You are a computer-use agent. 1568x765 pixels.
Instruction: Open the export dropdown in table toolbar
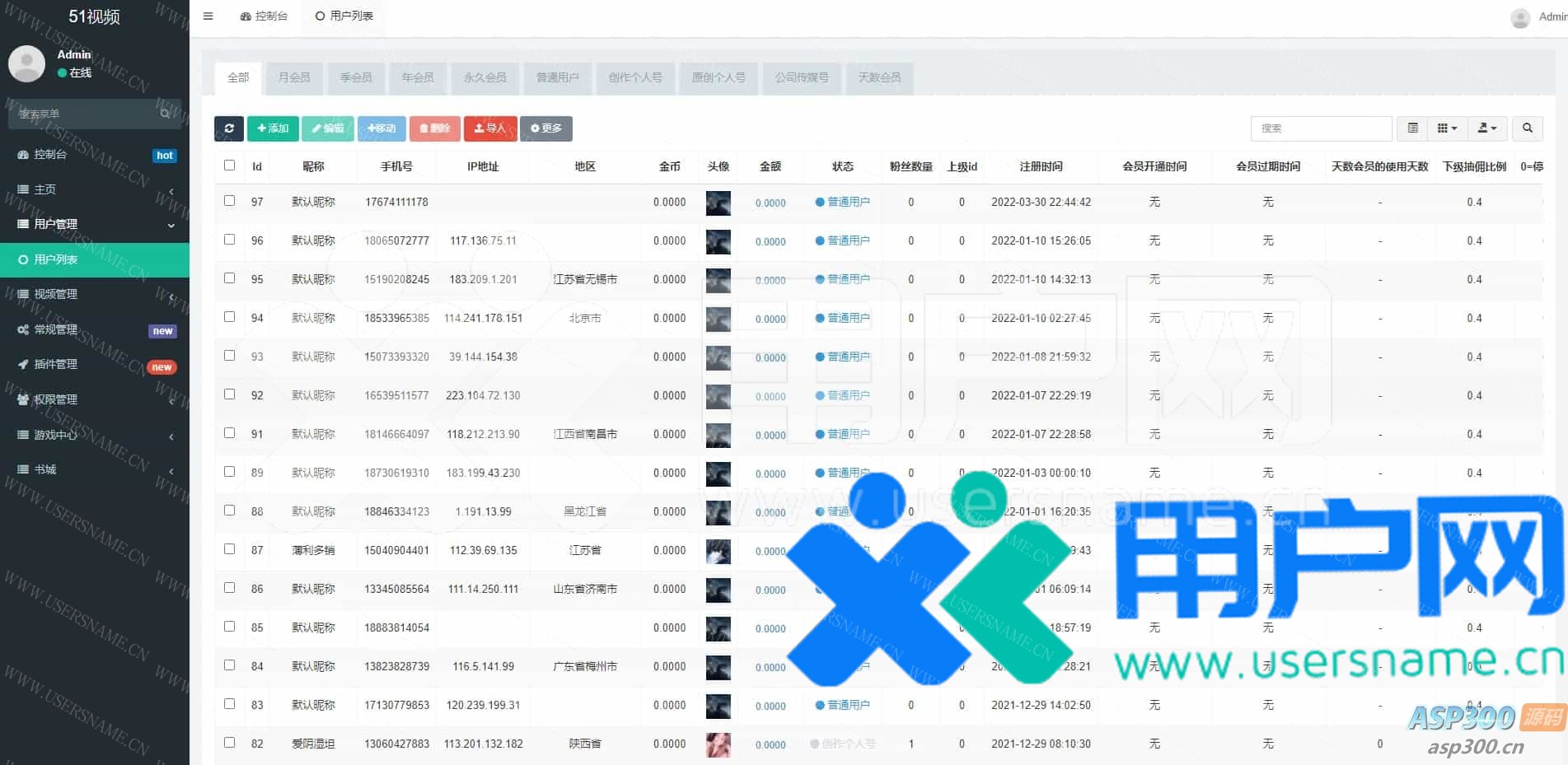pyautogui.click(x=1486, y=128)
